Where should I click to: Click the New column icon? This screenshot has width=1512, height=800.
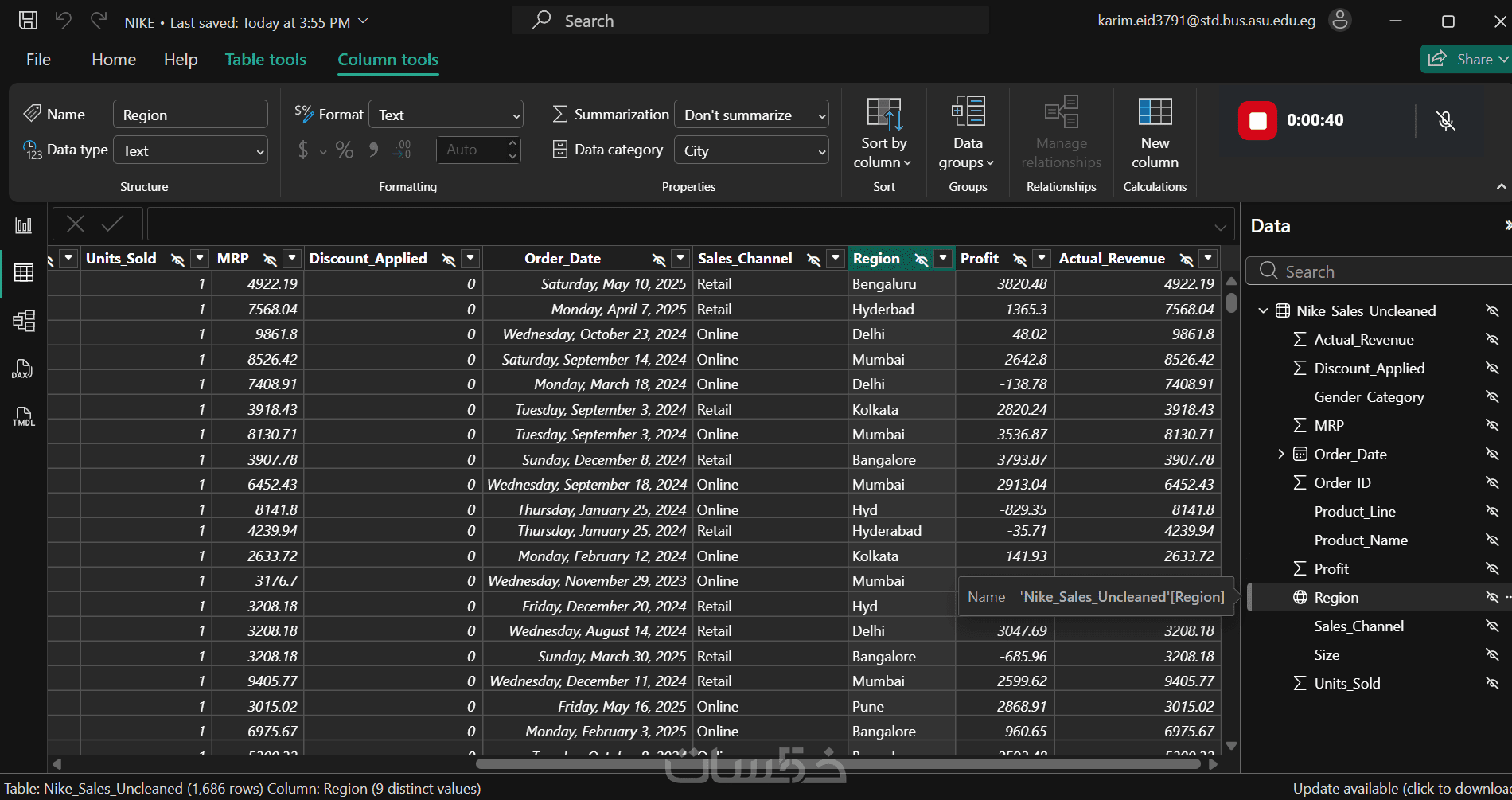pyautogui.click(x=1155, y=111)
